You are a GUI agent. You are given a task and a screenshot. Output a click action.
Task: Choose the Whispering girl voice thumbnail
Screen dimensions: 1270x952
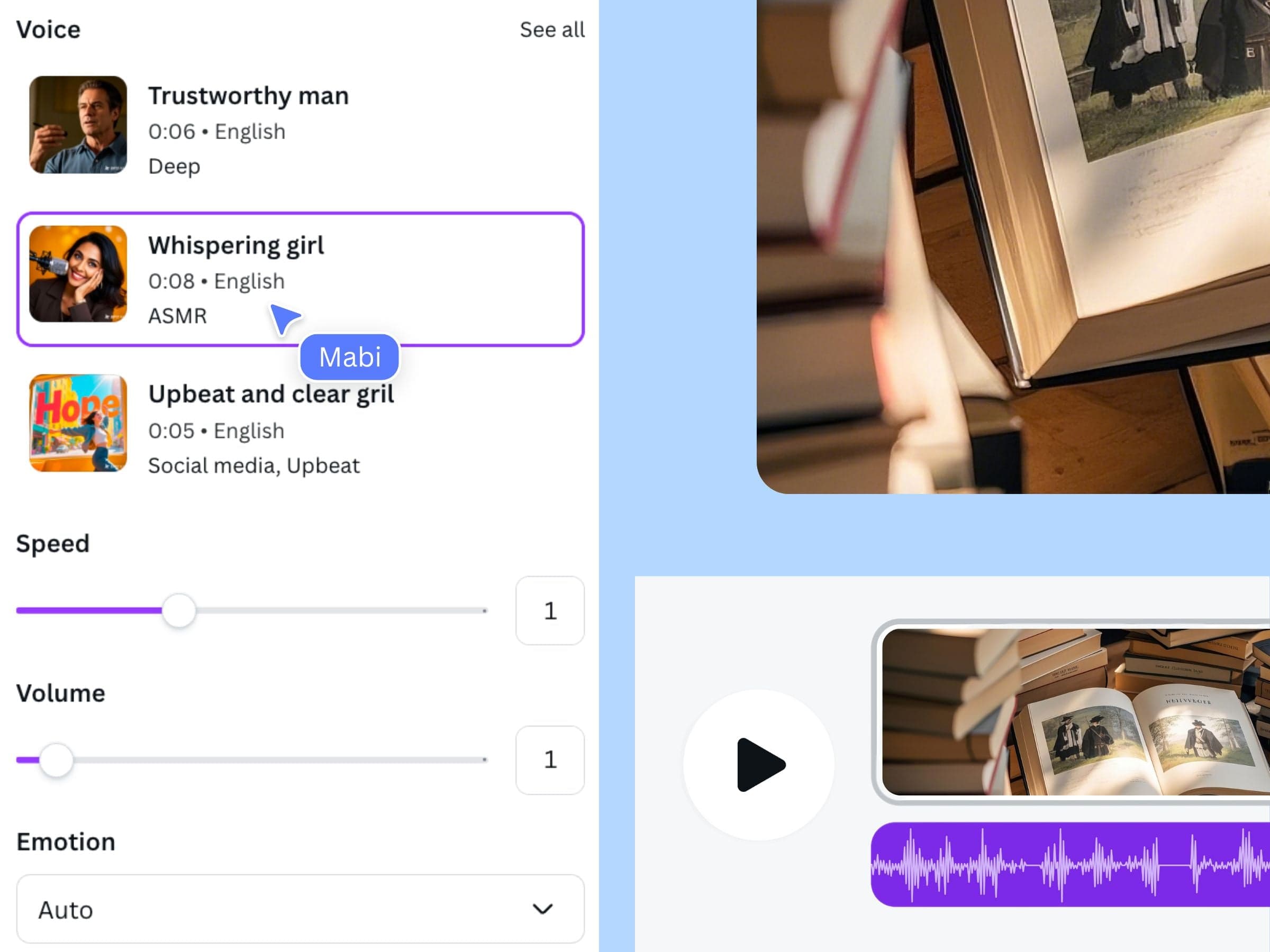pyautogui.click(x=78, y=274)
